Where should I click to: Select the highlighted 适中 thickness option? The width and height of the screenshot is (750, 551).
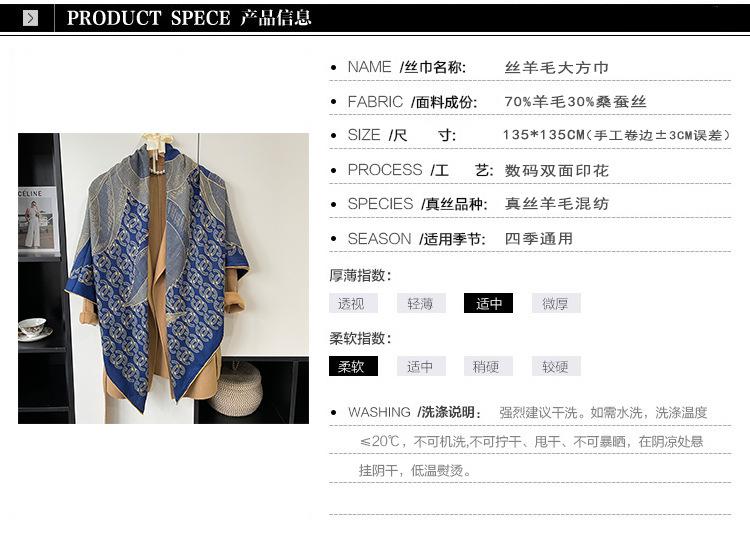[488, 303]
